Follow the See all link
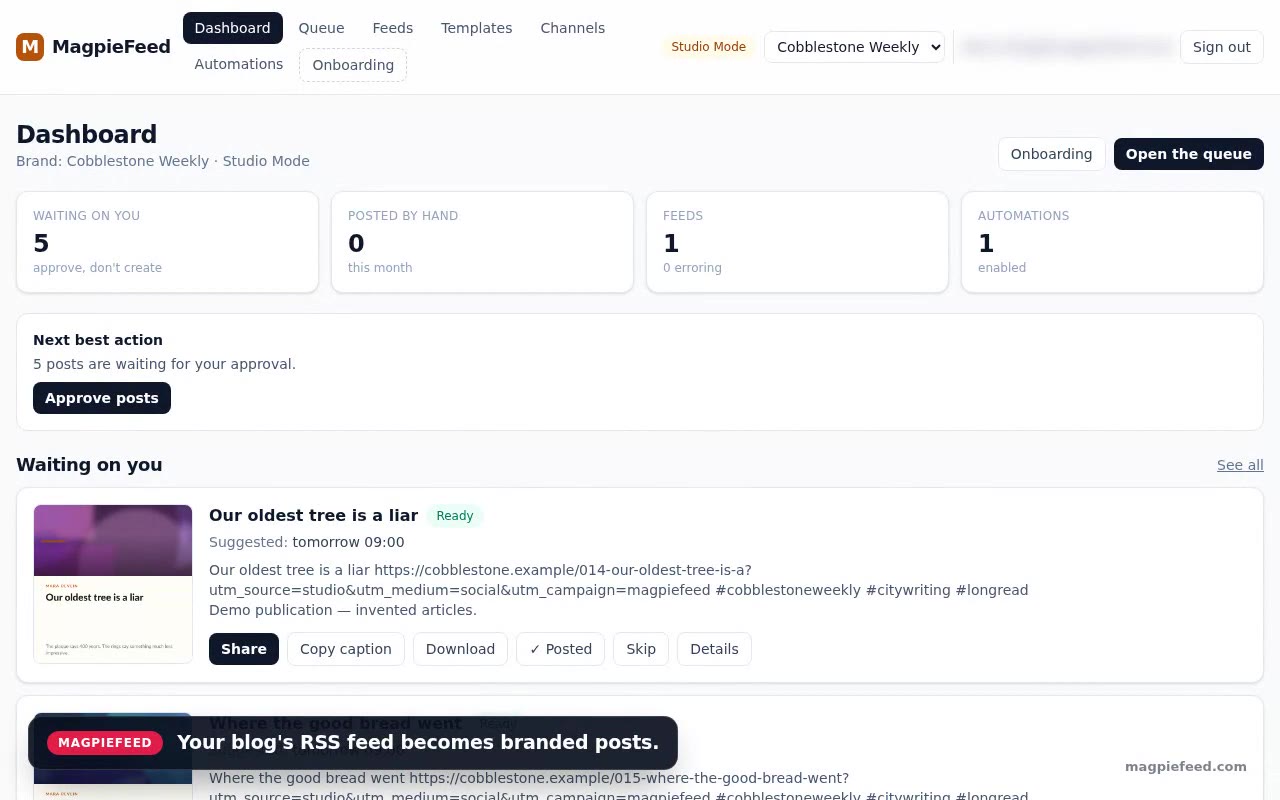Image resolution: width=1280 pixels, height=800 pixels. click(x=1240, y=465)
